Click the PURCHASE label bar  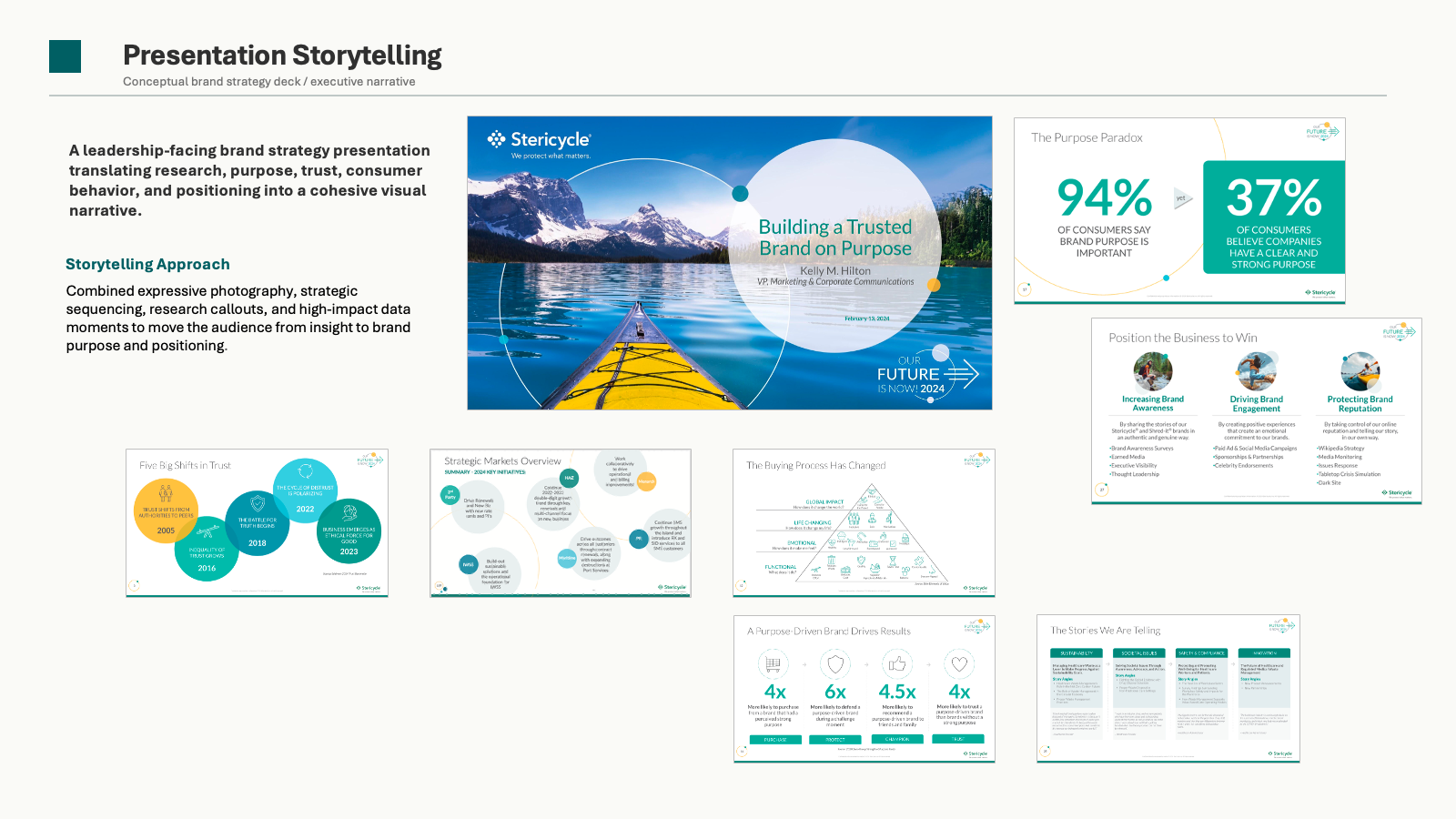pyautogui.click(x=775, y=740)
